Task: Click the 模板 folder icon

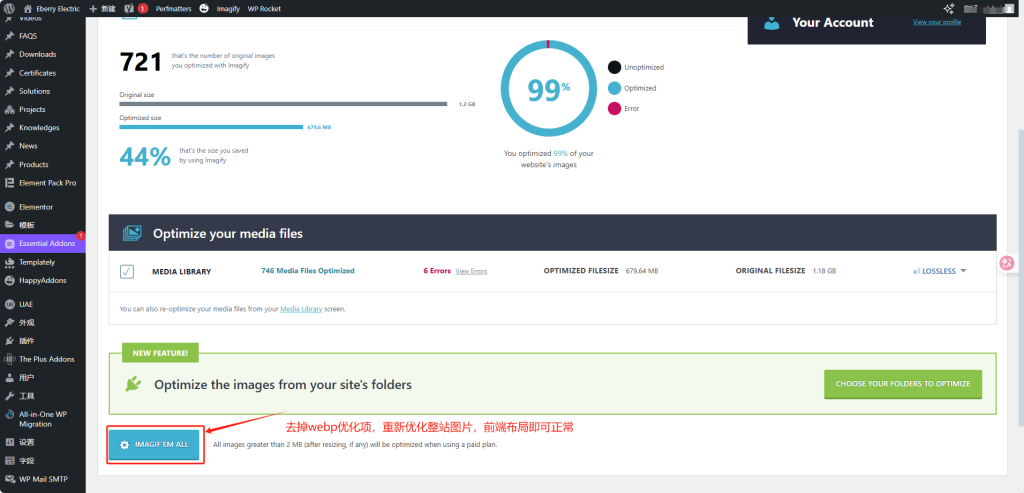Action: (x=9, y=225)
